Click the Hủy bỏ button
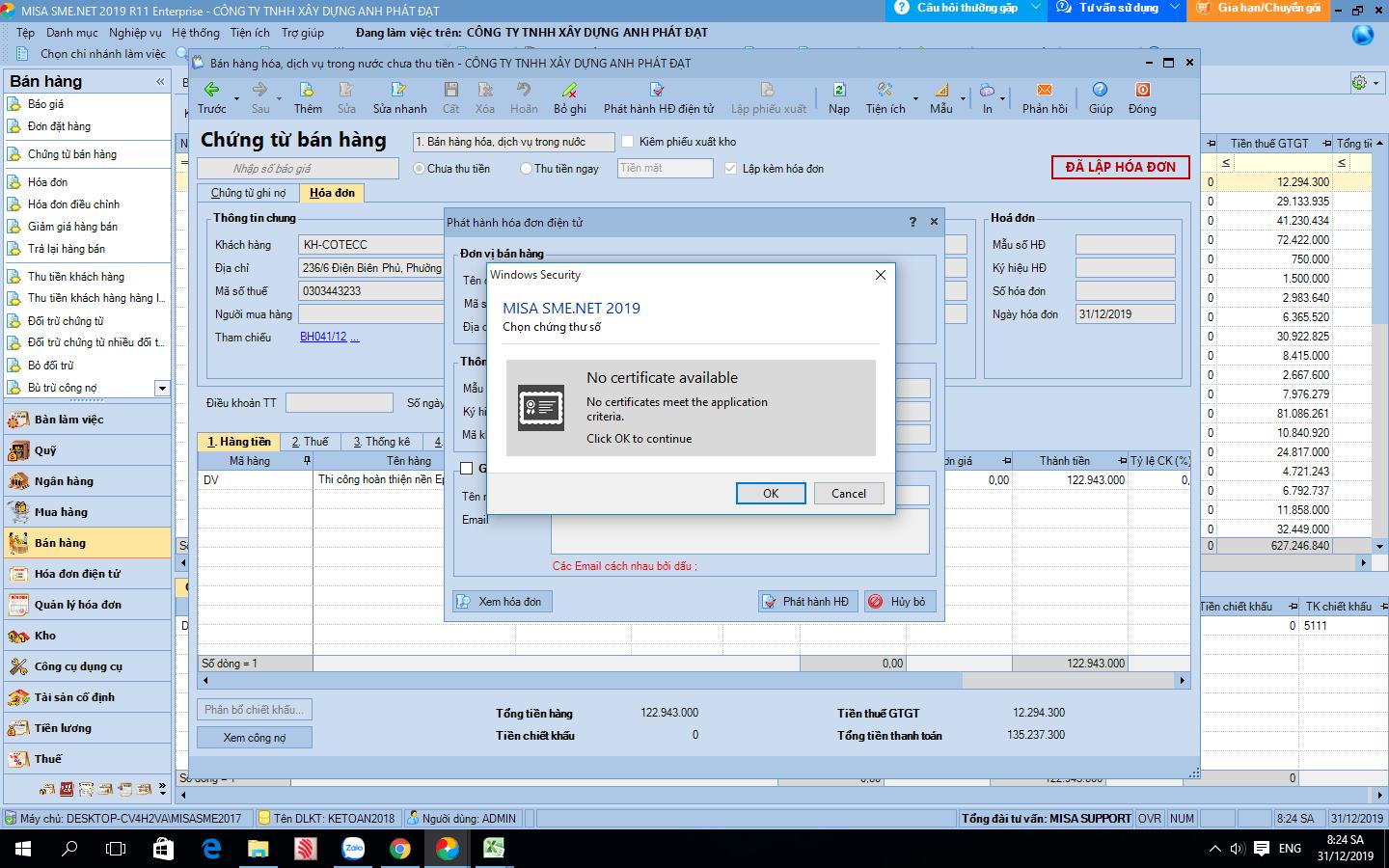The height and width of the screenshot is (868, 1389). click(x=900, y=601)
